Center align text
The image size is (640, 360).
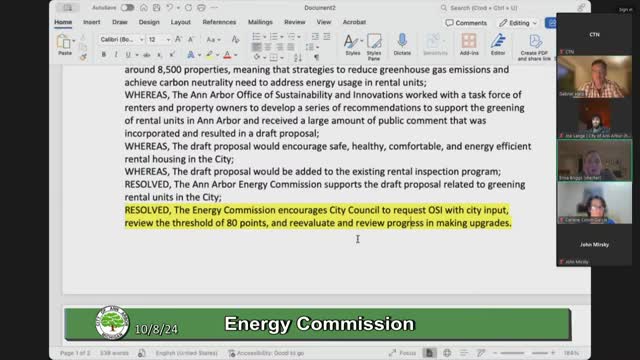click(x=268, y=47)
